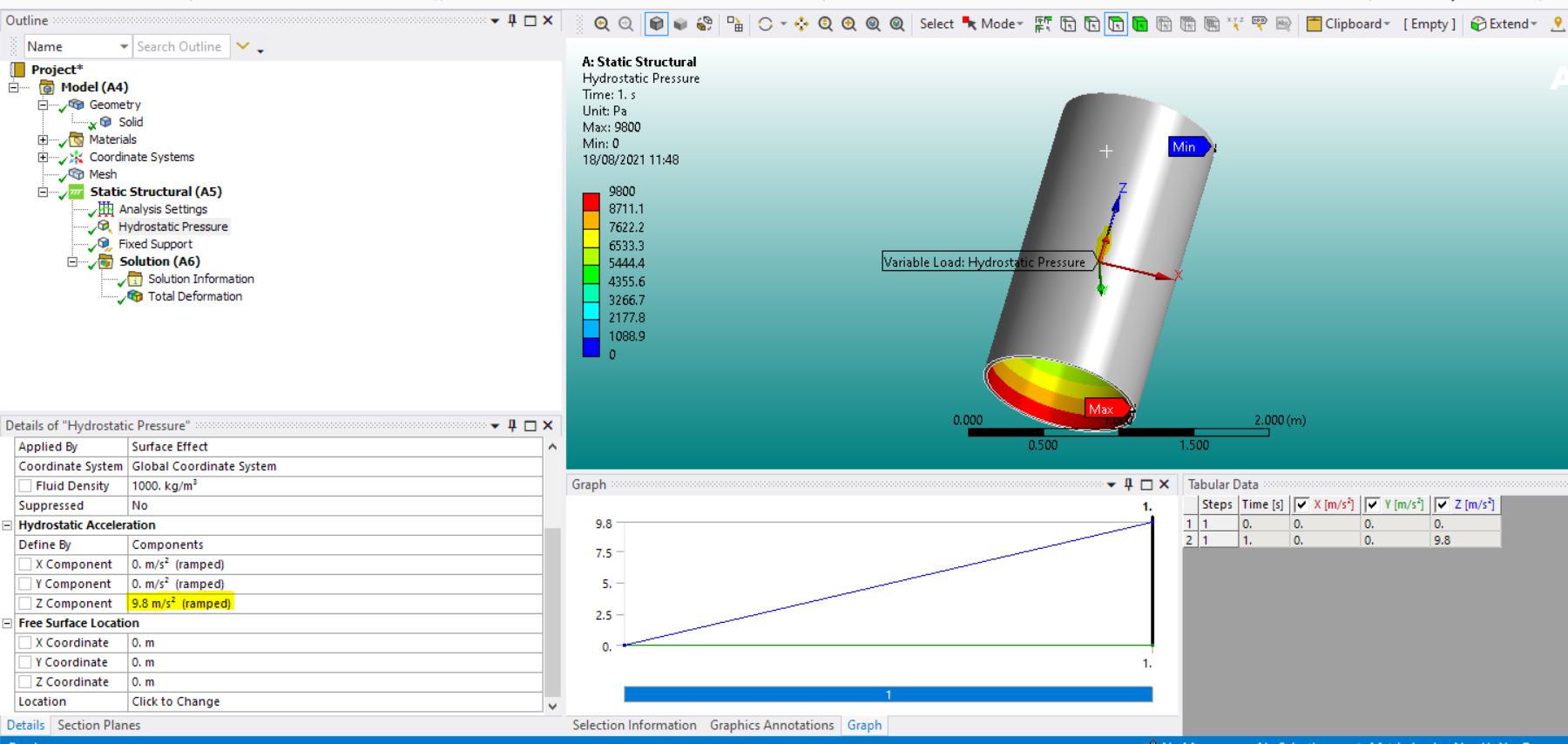The height and width of the screenshot is (744, 1568).
Task: Click the red 9800 legend color band
Action: [x=591, y=201]
